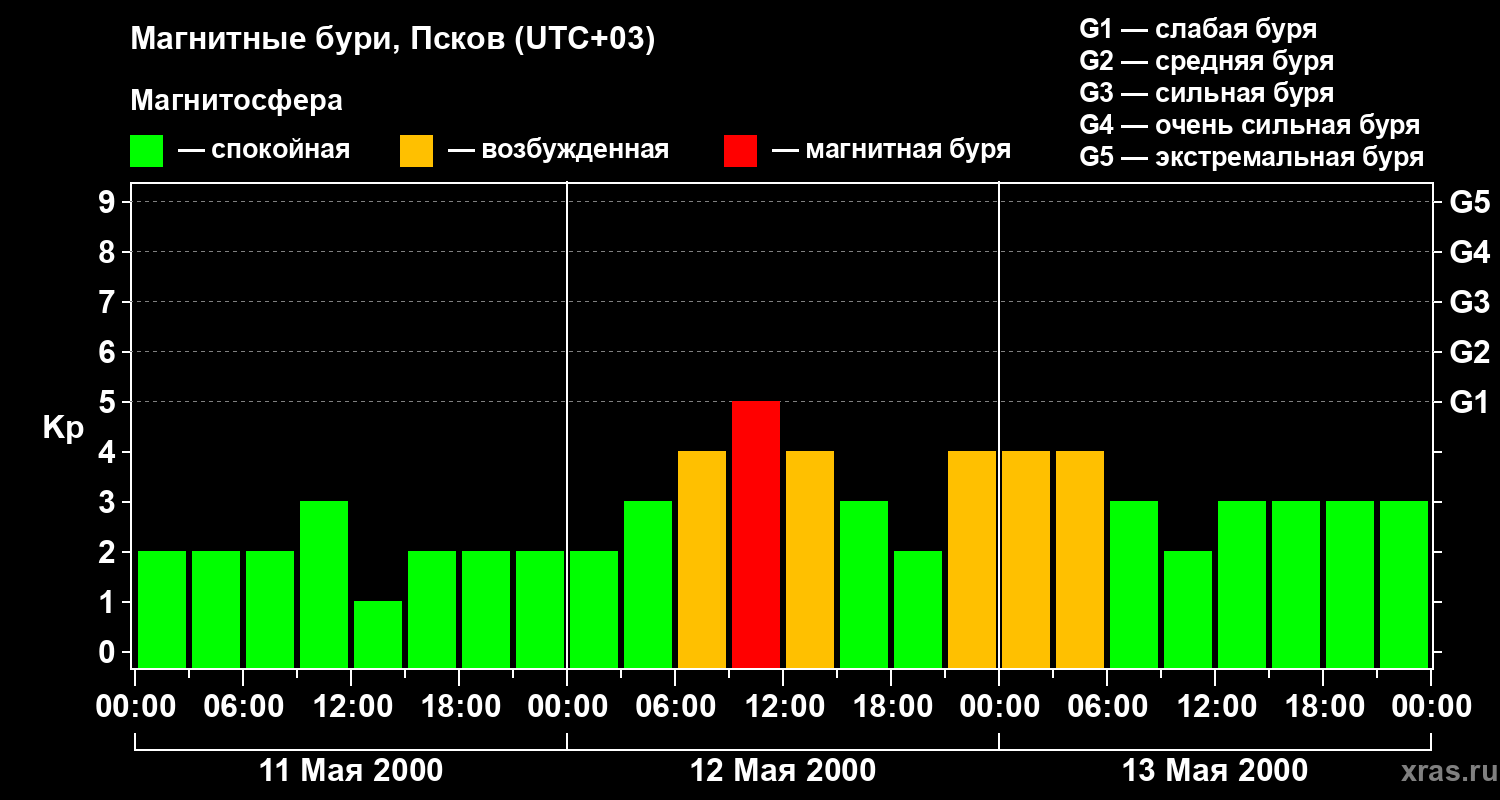Click the shortest green bar on 11 May
The image size is (1500, 800).
378,634
